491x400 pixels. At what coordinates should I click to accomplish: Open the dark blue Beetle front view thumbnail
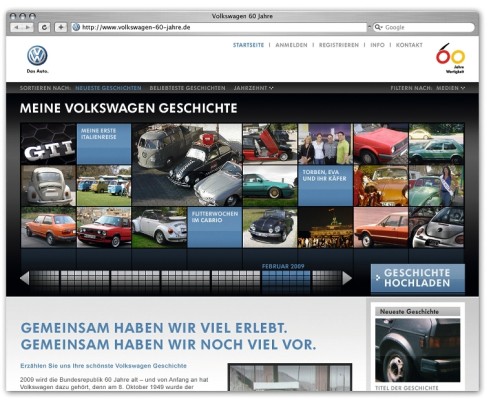(x=270, y=227)
